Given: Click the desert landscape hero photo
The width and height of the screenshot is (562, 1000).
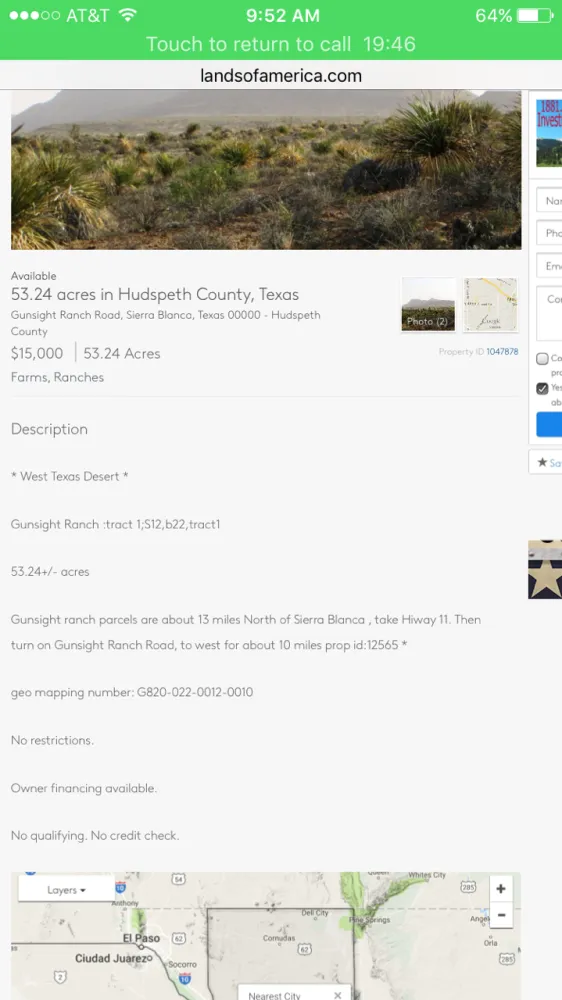Looking at the screenshot, I should point(266,170).
